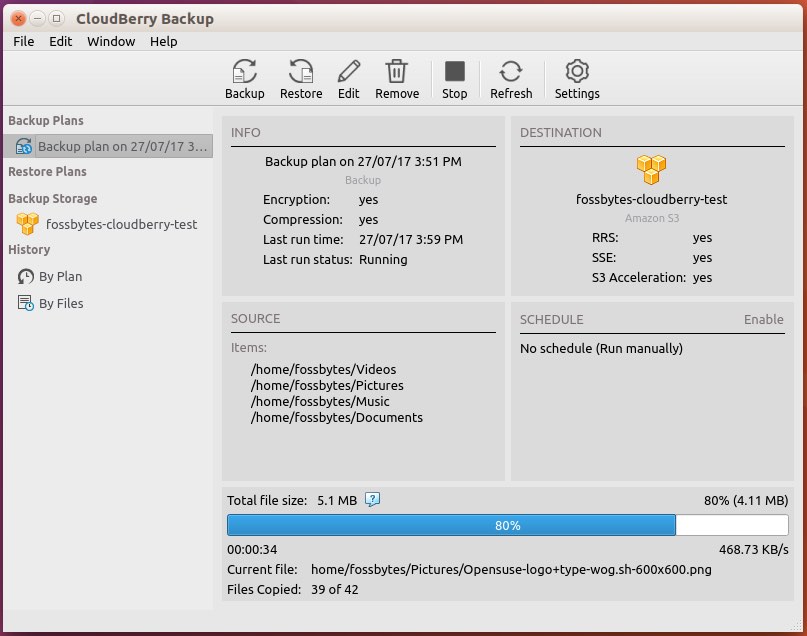Click the /home/fossbytes/Pictures source path
Viewport: 807px width, 636px height.
point(327,385)
